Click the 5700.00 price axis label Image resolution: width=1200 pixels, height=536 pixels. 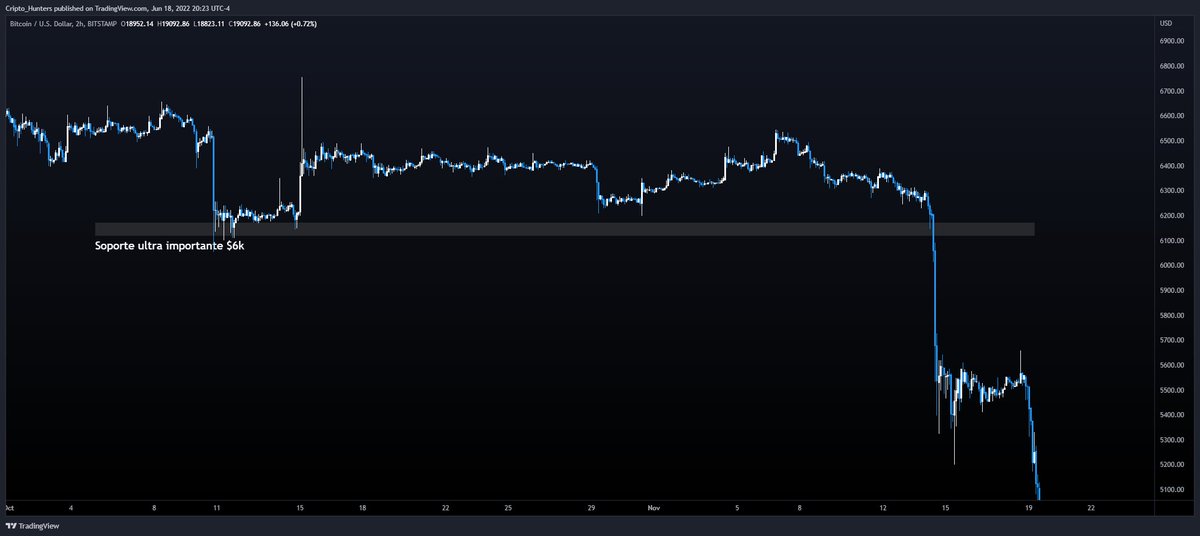click(x=1172, y=341)
